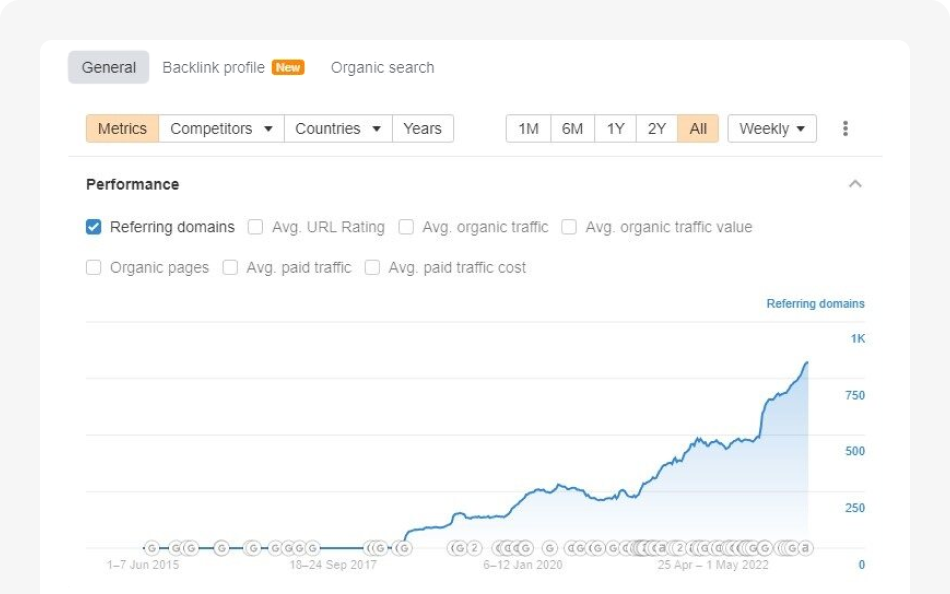Enable the Organic pages metric
The image size is (950, 594).
(x=93, y=267)
